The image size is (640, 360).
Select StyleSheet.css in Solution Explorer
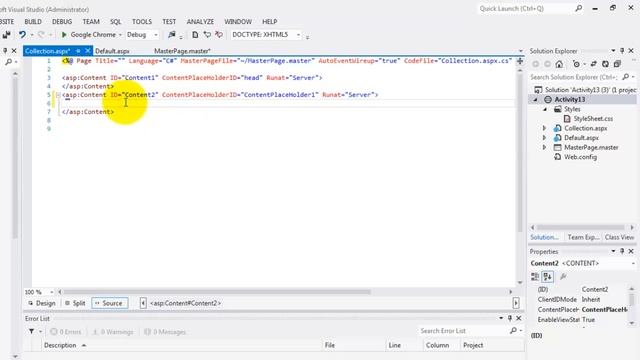coord(593,119)
